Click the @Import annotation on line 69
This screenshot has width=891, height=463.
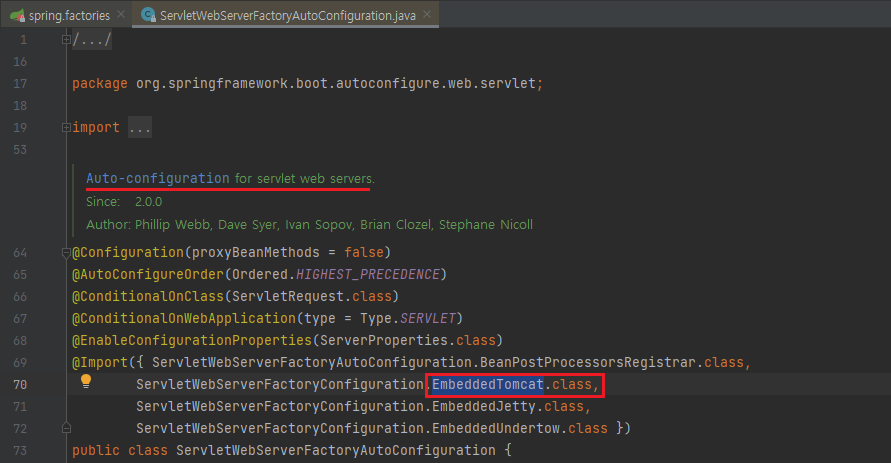click(x=100, y=362)
